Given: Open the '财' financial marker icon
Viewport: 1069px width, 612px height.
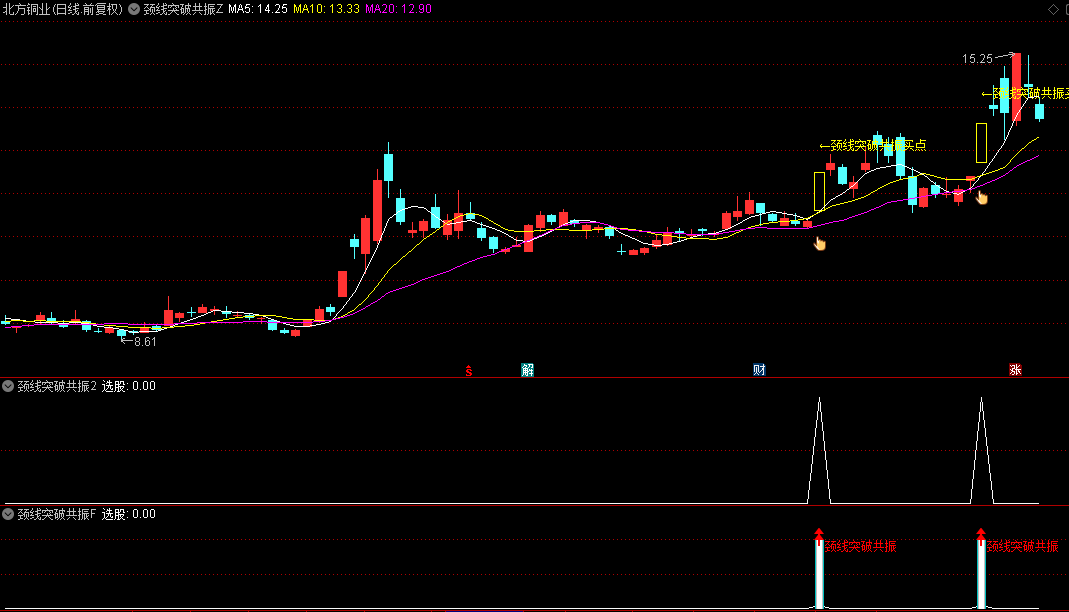Looking at the screenshot, I should pyautogui.click(x=759, y=370).
